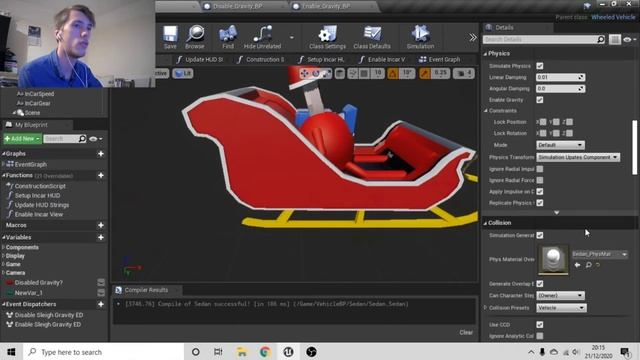Screen dimensions: 640x360
Task: Open the Physics Transform dropdown
Action: [578, 157]
